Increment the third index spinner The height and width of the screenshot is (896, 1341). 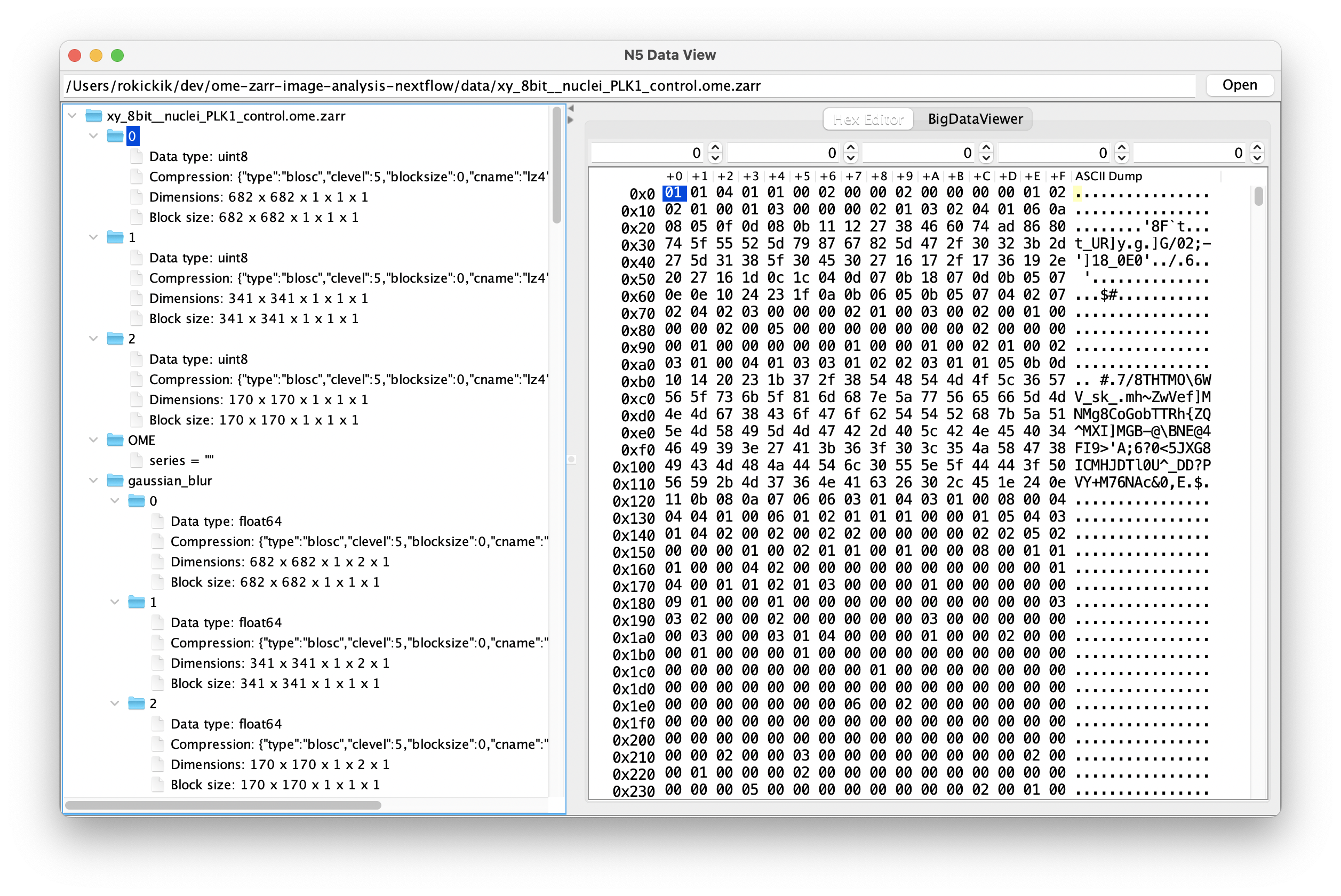[986, 147]
